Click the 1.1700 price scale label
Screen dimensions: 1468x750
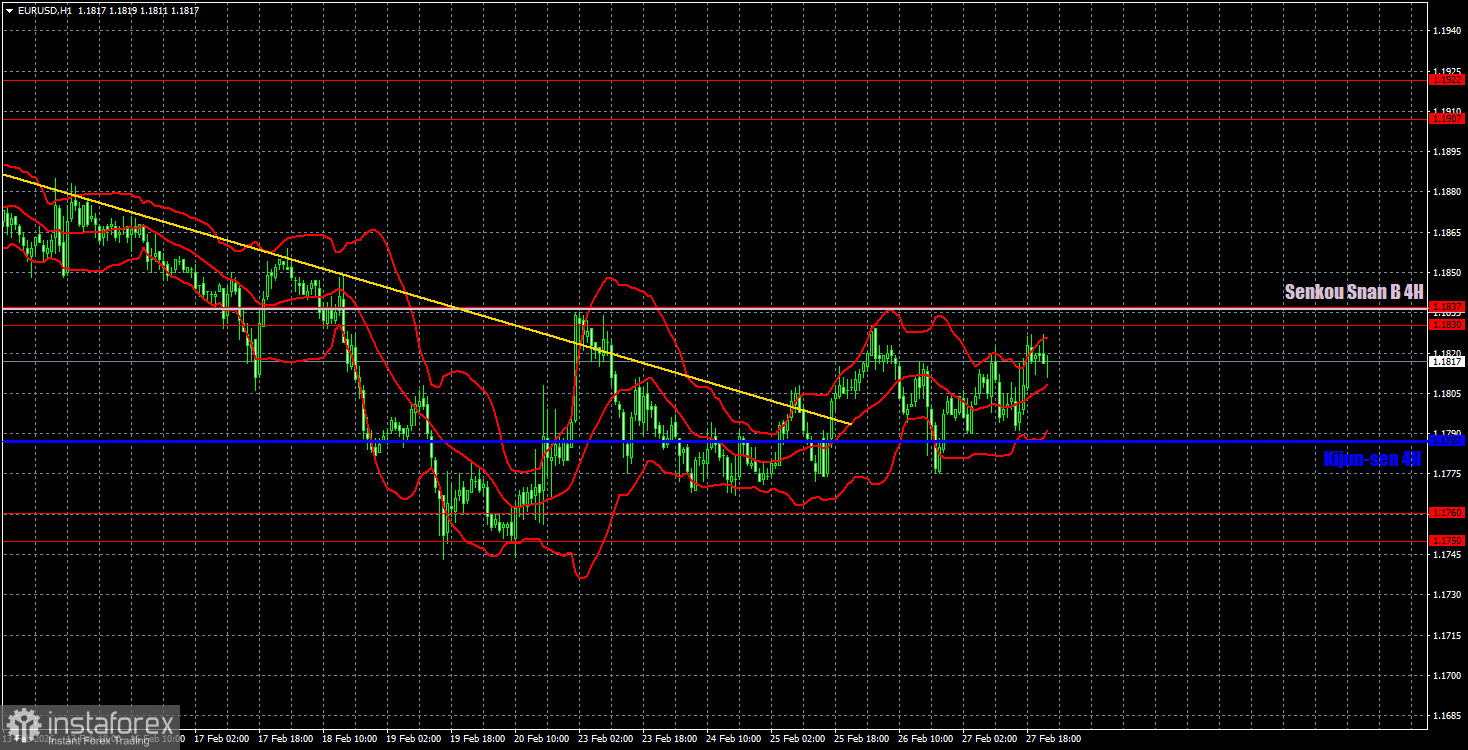pos(1448,676)
